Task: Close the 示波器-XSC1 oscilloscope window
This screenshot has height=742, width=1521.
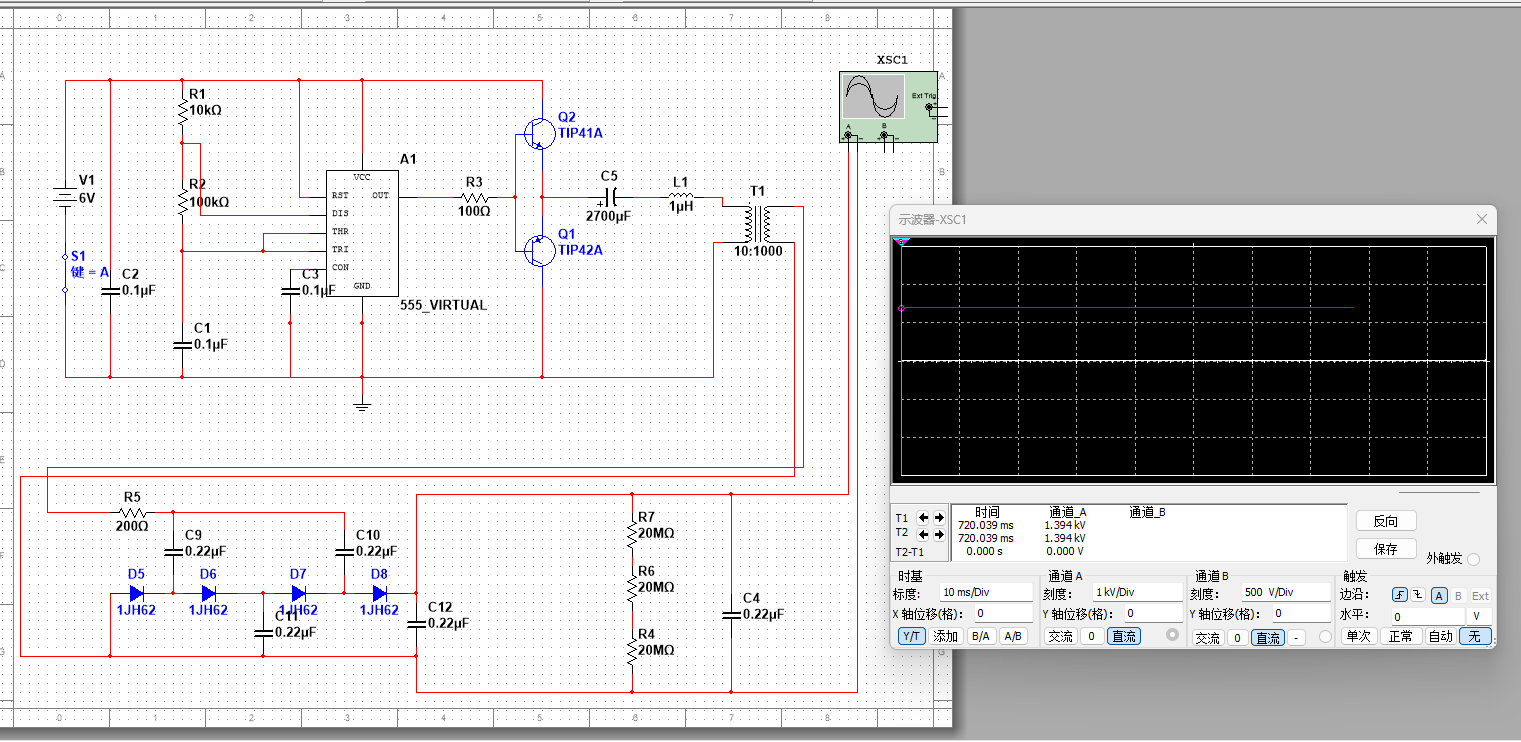Action: click(x=1482, y=219)
